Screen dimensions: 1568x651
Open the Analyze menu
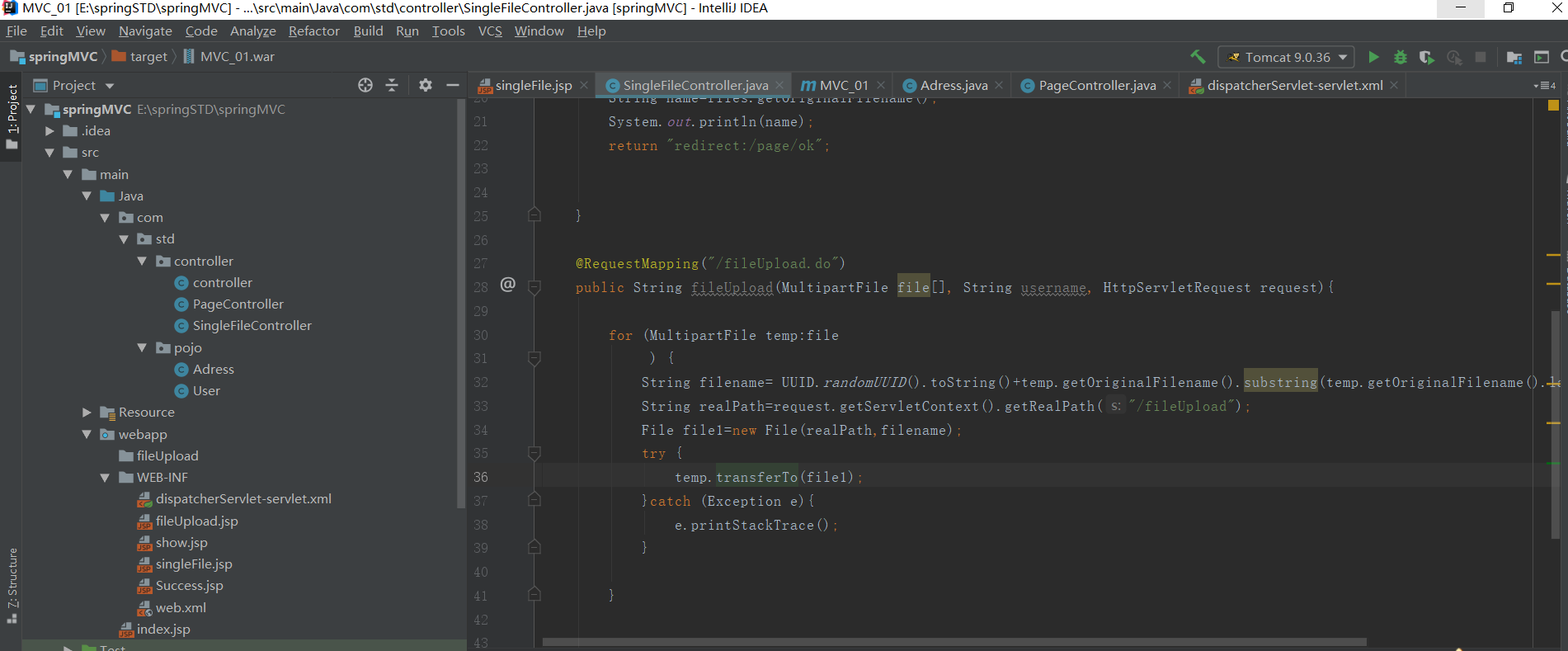click(252, 31)
